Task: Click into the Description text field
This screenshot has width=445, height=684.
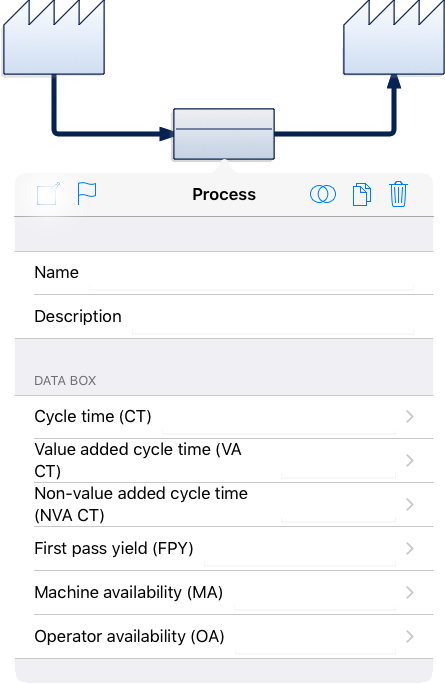Action: 273,317
